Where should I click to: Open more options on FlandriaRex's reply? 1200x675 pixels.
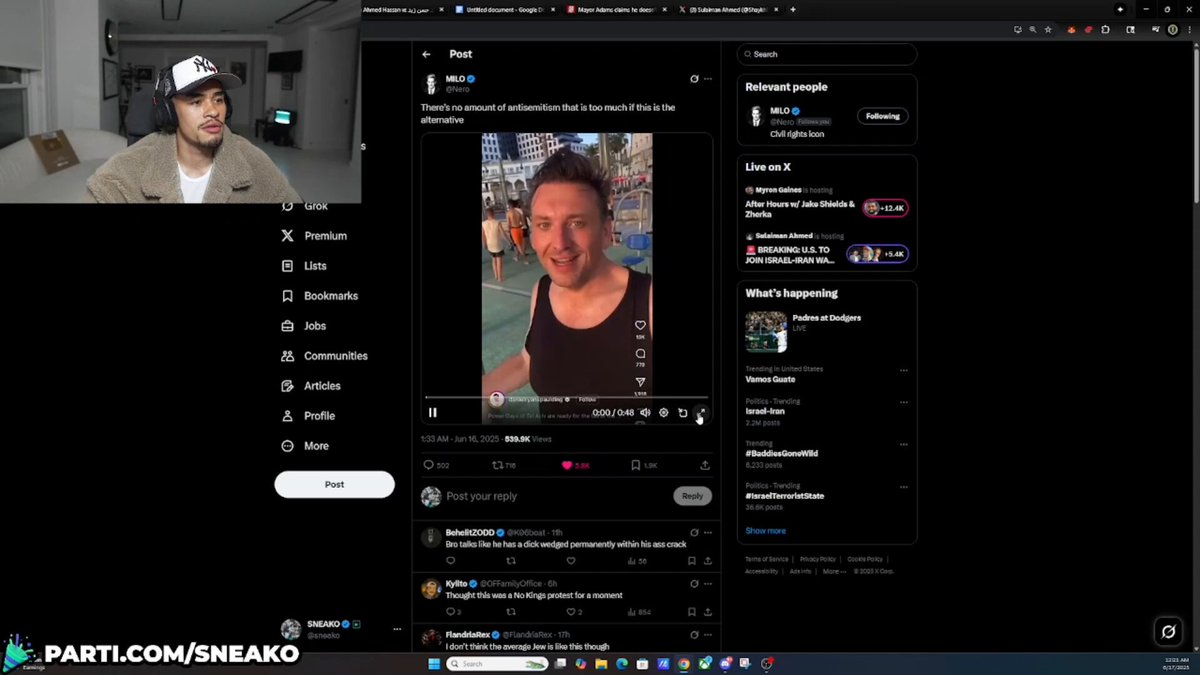[708, 634]
